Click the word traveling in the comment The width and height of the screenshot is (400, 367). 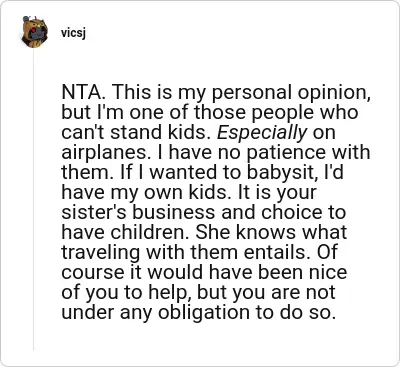101,253
